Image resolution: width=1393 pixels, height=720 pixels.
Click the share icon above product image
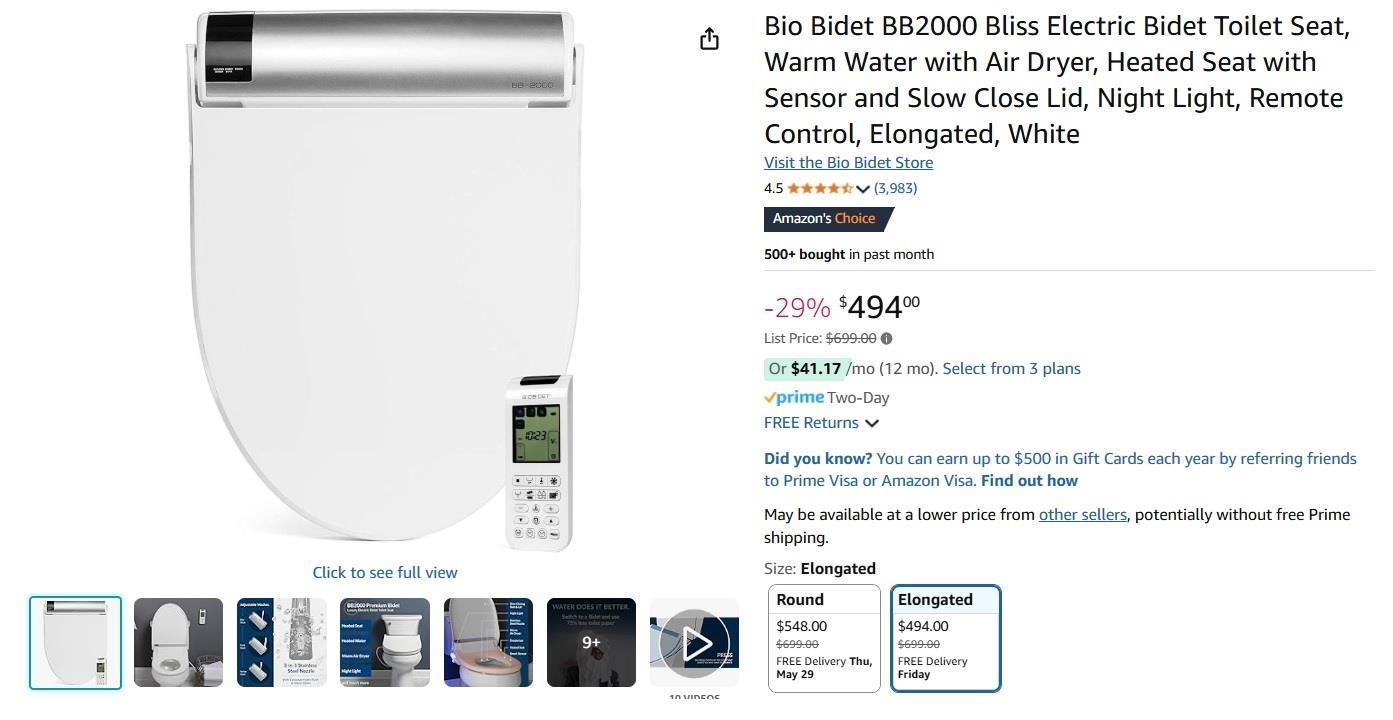709,39
